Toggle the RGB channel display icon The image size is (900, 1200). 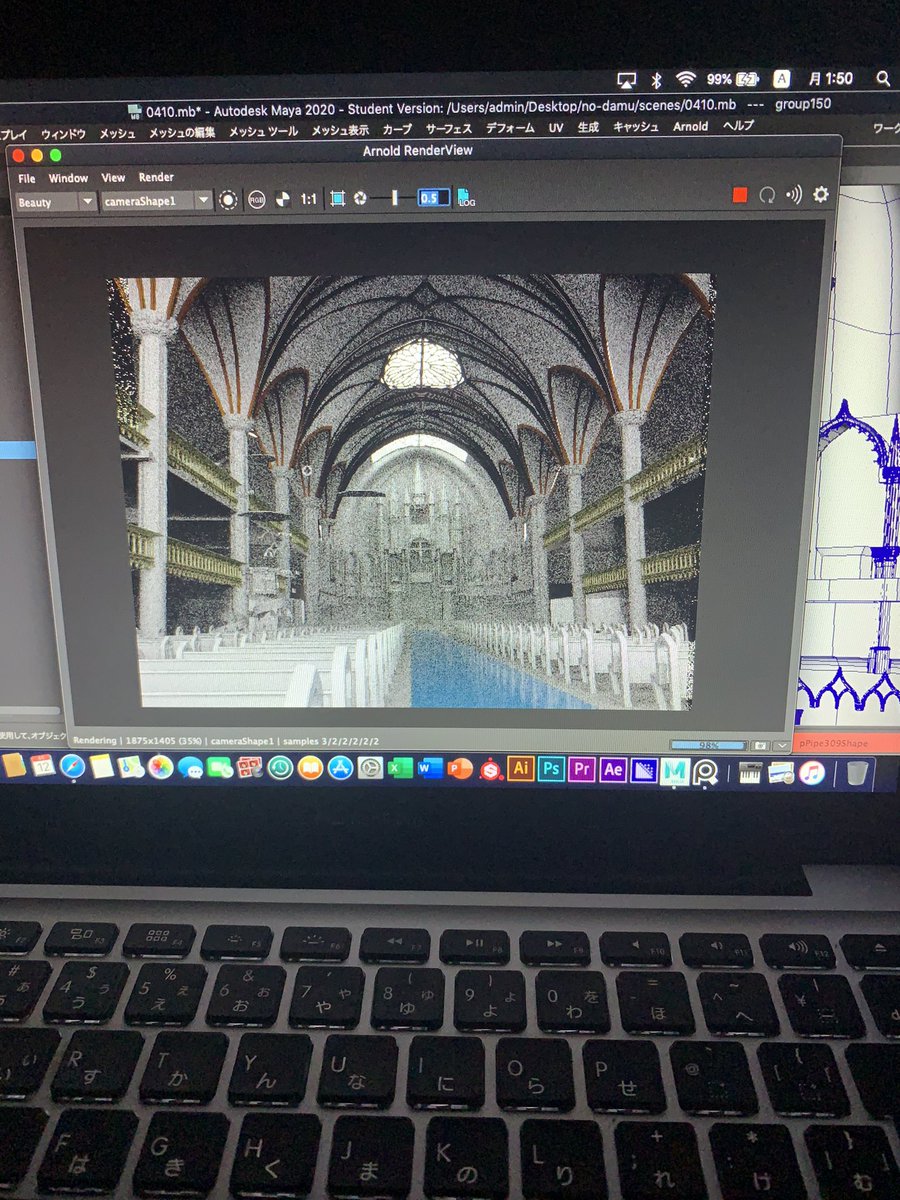click(x=256, y=199)
